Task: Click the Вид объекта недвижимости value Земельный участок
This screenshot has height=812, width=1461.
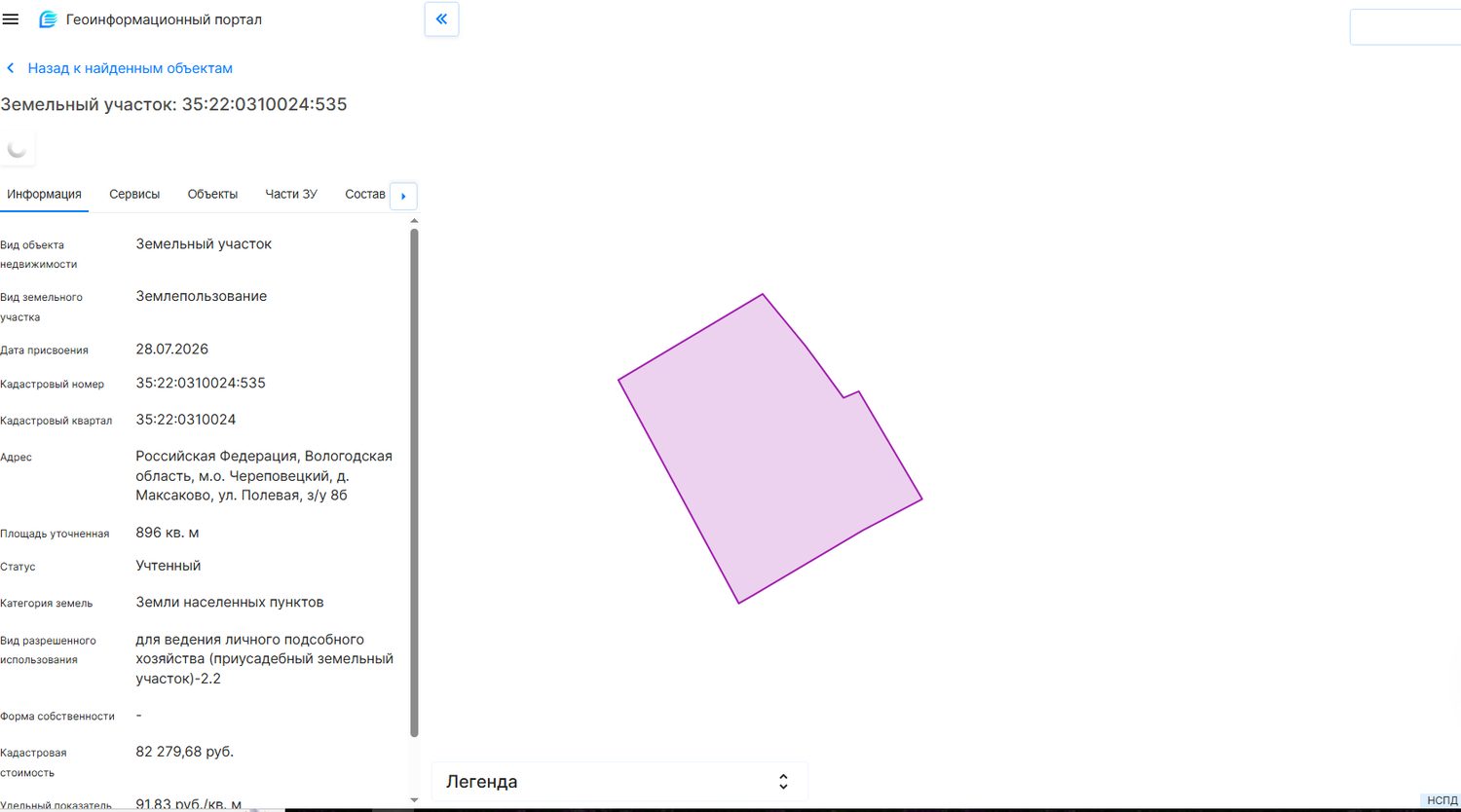Action: 204,244
